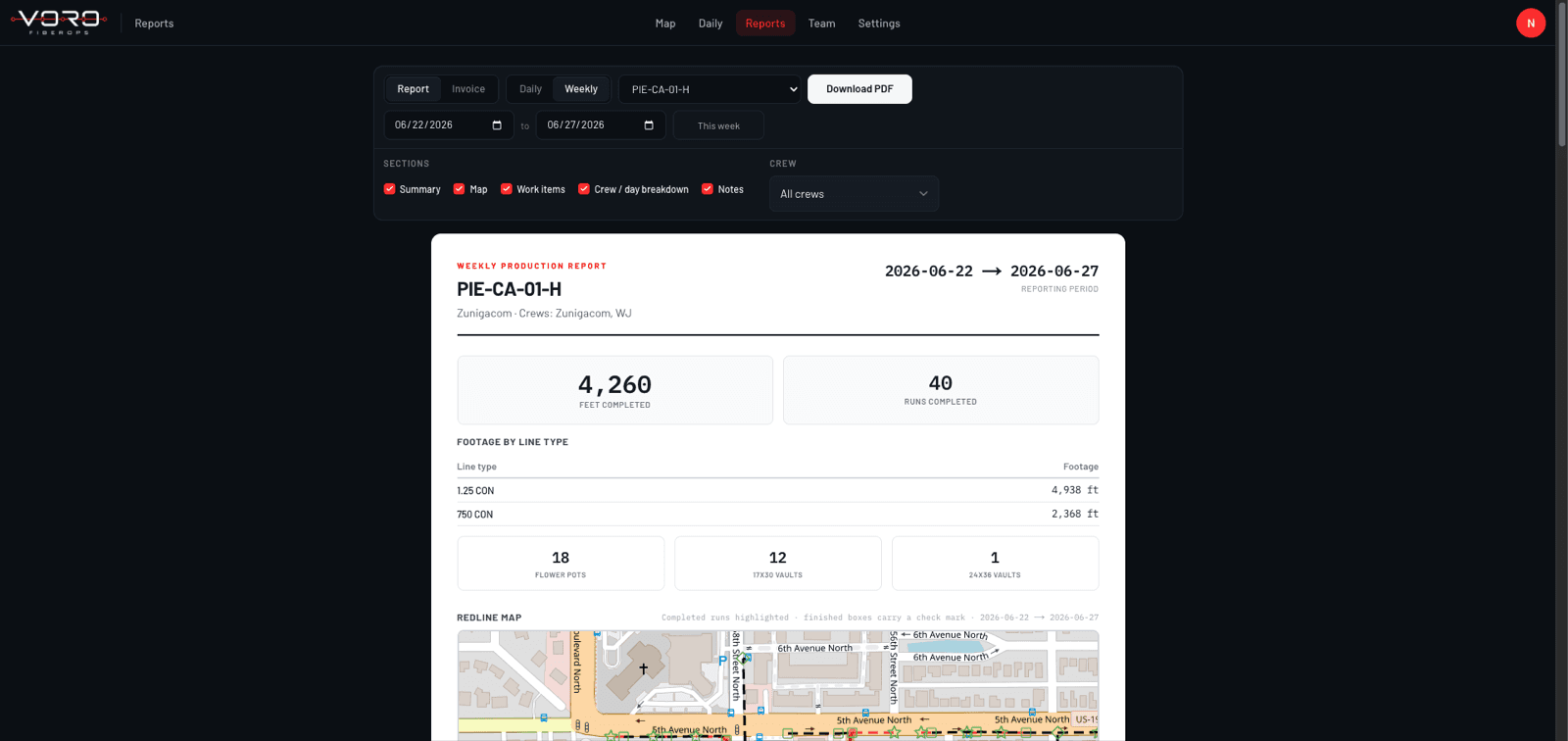
Task: Click the Footage by Line Type heading
Action: [x=513, y=442]
